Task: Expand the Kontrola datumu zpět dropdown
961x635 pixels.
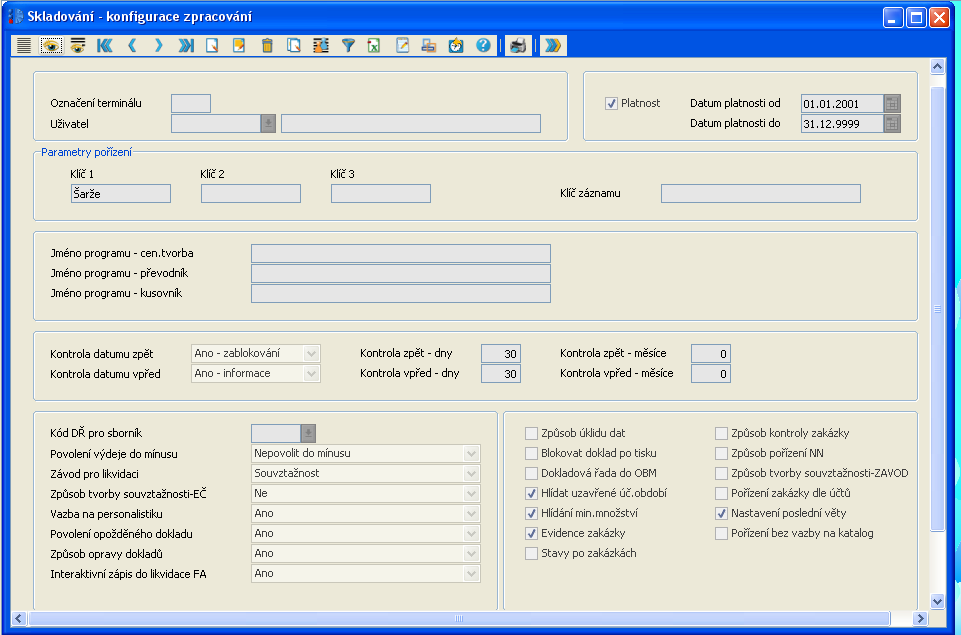Action: point(311,353)
